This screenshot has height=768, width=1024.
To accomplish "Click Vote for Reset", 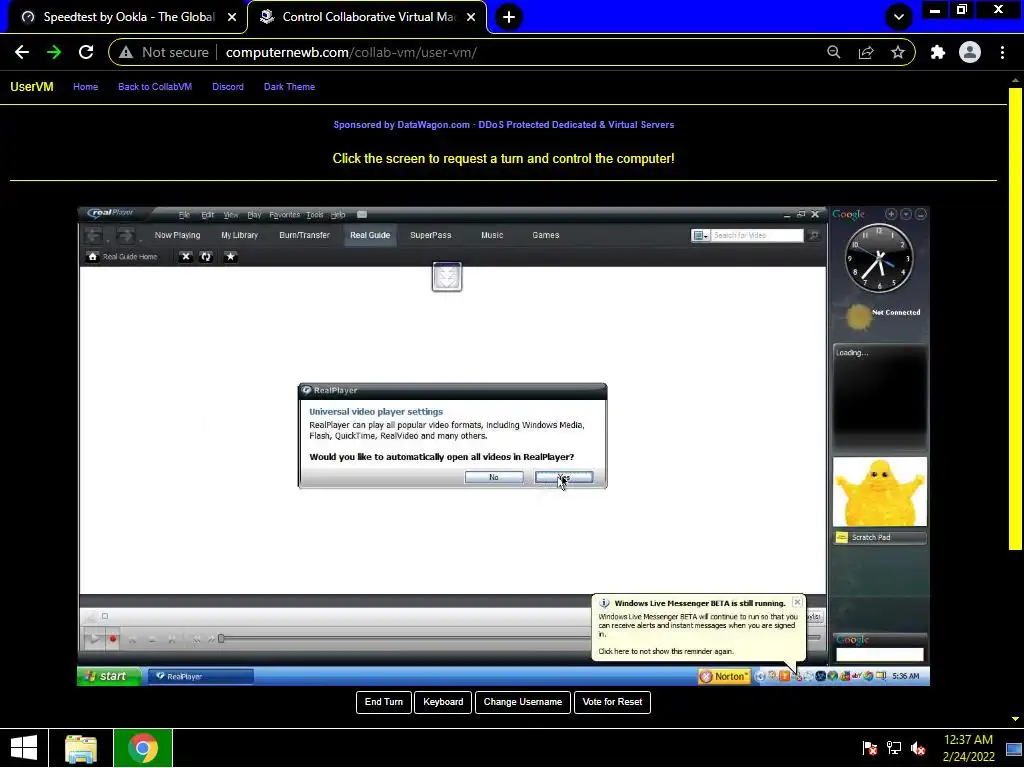I will click(x=612, y=702).
